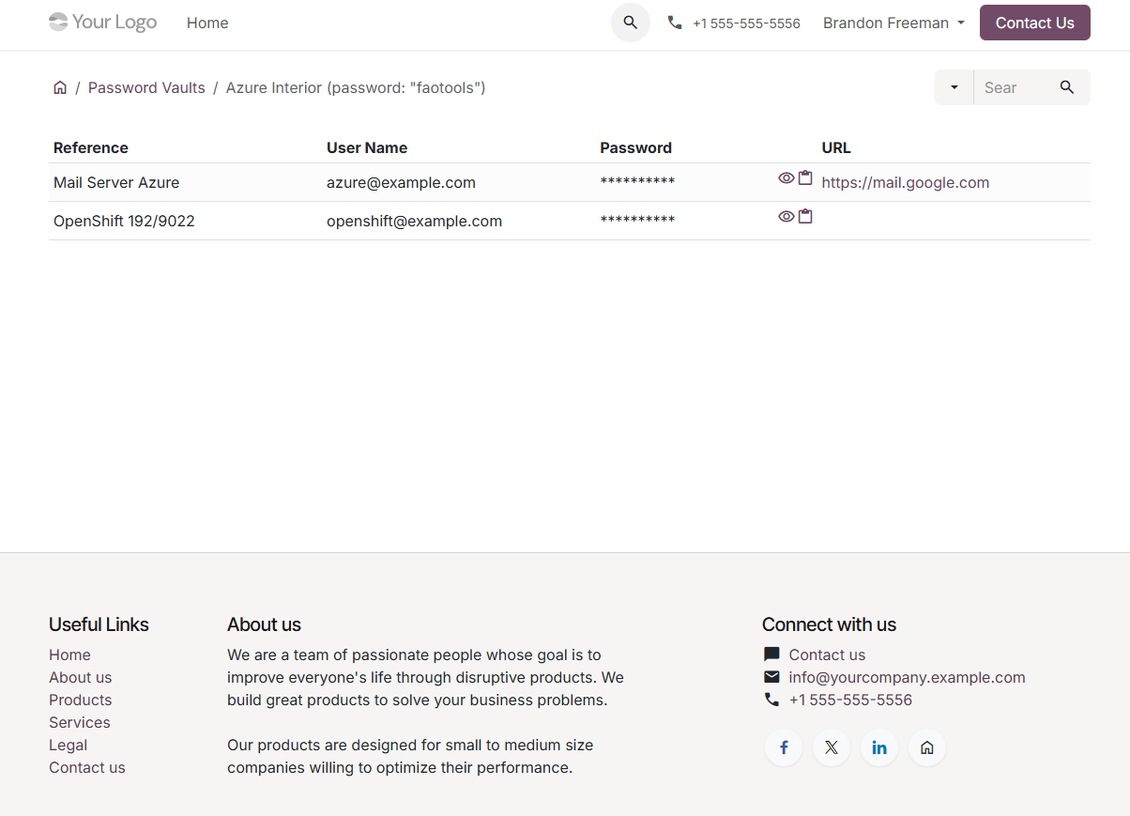Click footer phone number +1 555-555-5556

(x=850, y=699)
